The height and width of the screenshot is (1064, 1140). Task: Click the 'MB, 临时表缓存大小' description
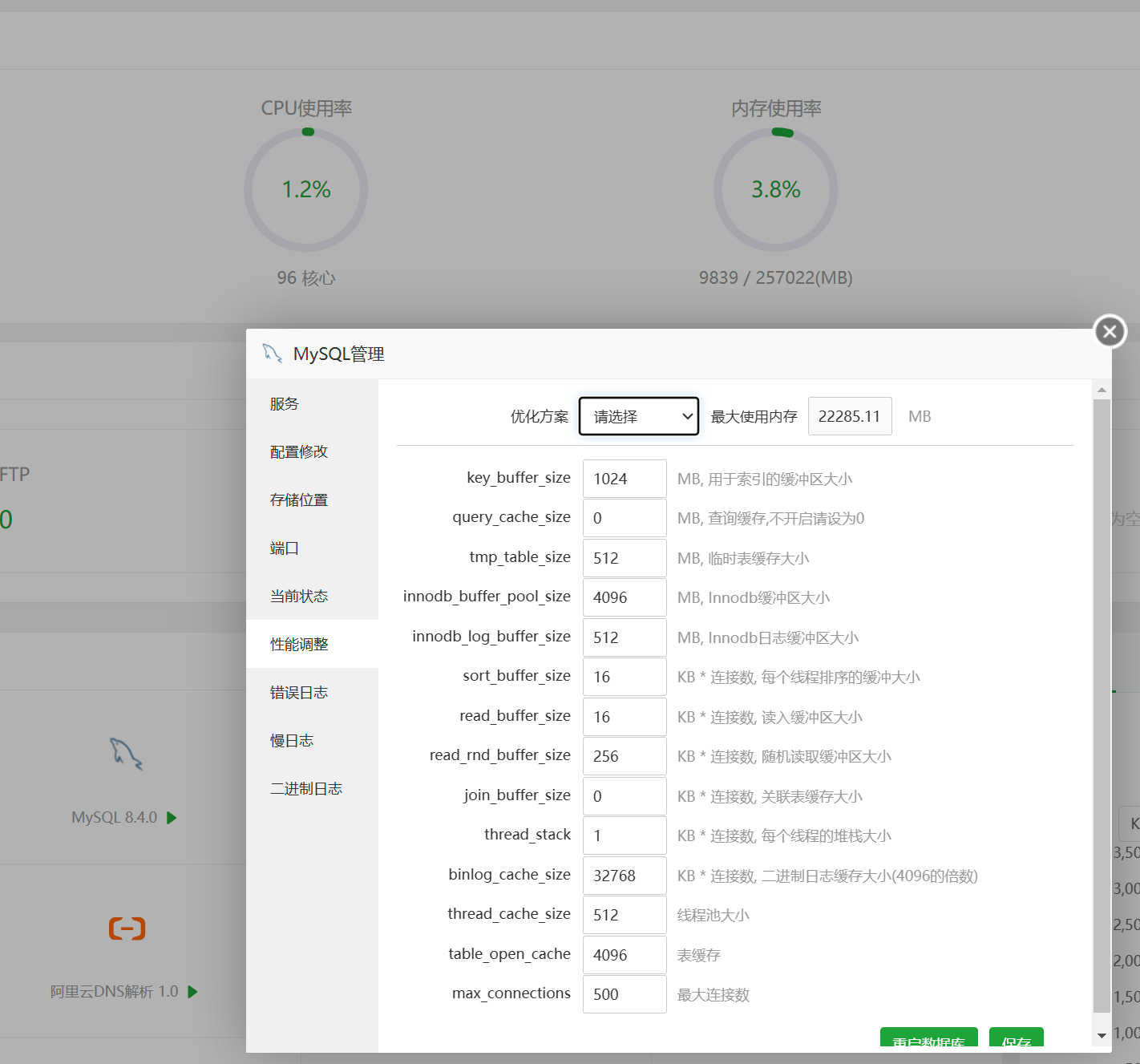743,558
